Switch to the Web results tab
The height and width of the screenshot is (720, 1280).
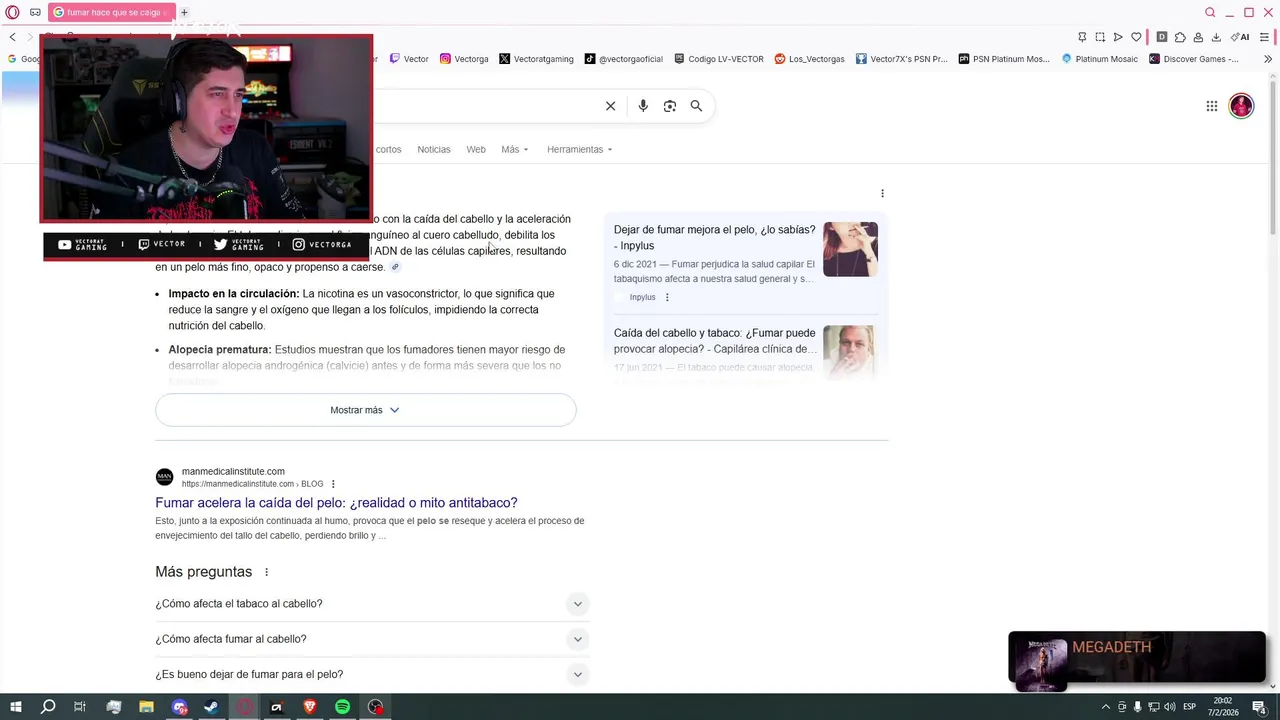(x=476, y=149)
